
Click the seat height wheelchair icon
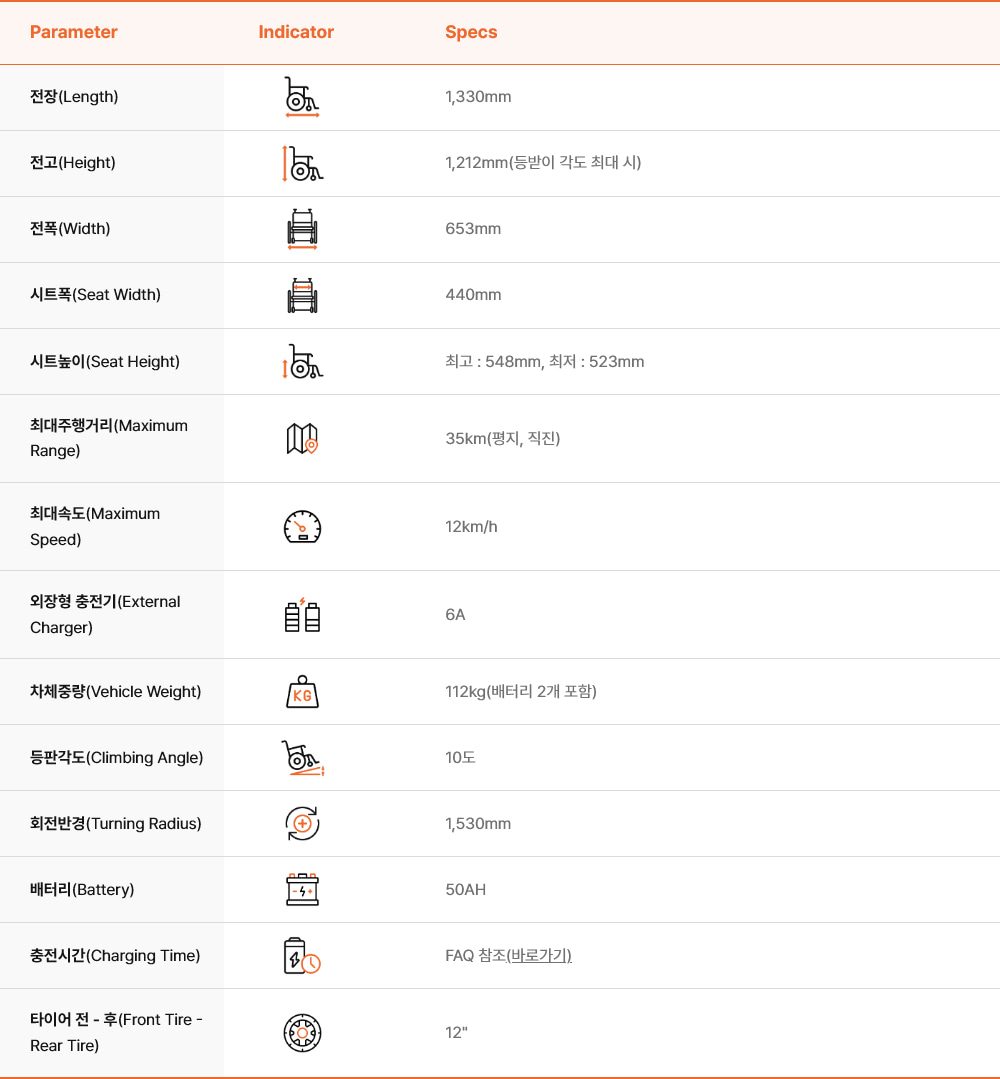[x=302, y=361]
